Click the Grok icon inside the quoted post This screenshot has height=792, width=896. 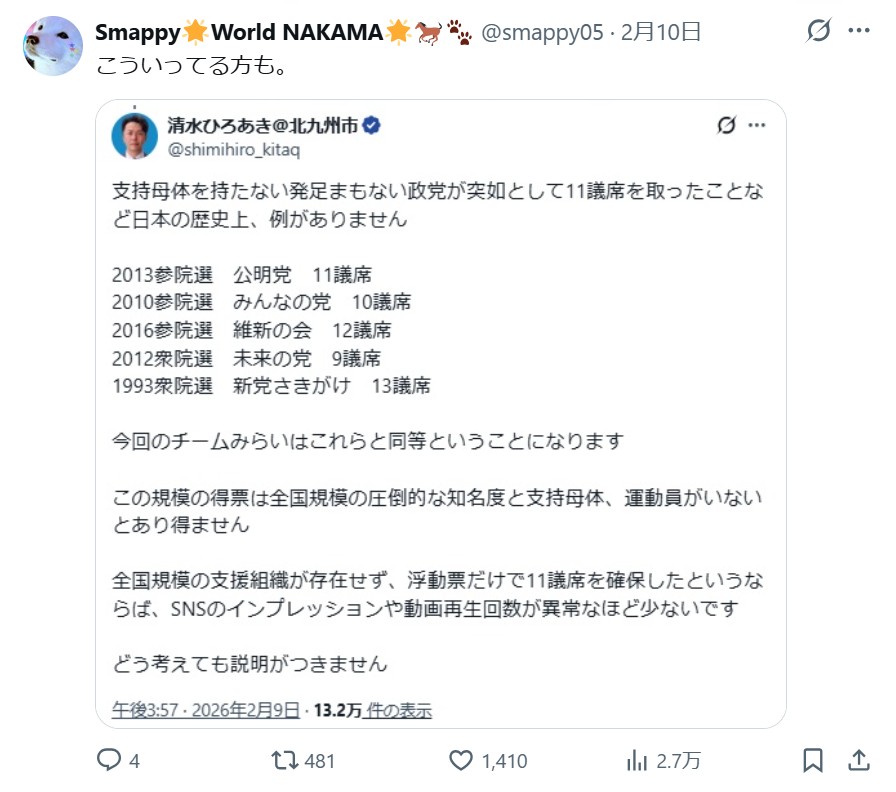click(x=727, y=126)
